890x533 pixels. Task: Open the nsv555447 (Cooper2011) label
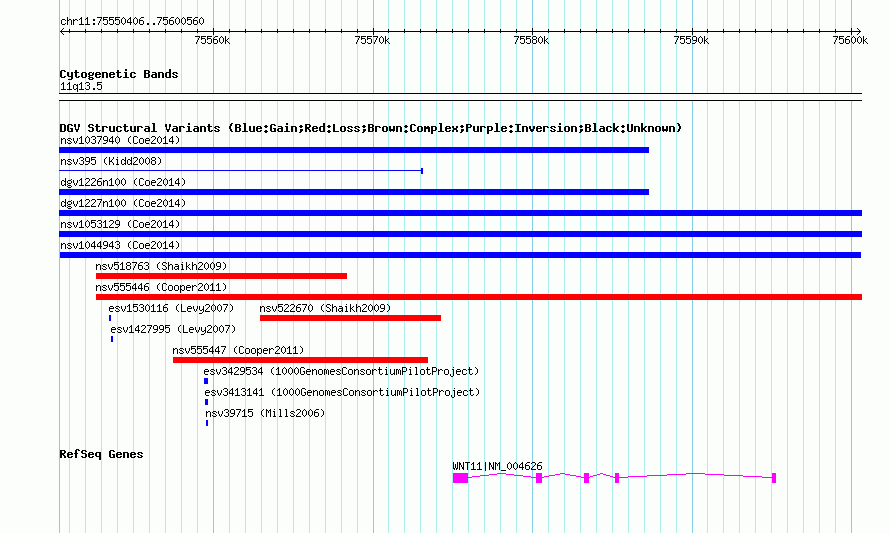coord(238,350)
